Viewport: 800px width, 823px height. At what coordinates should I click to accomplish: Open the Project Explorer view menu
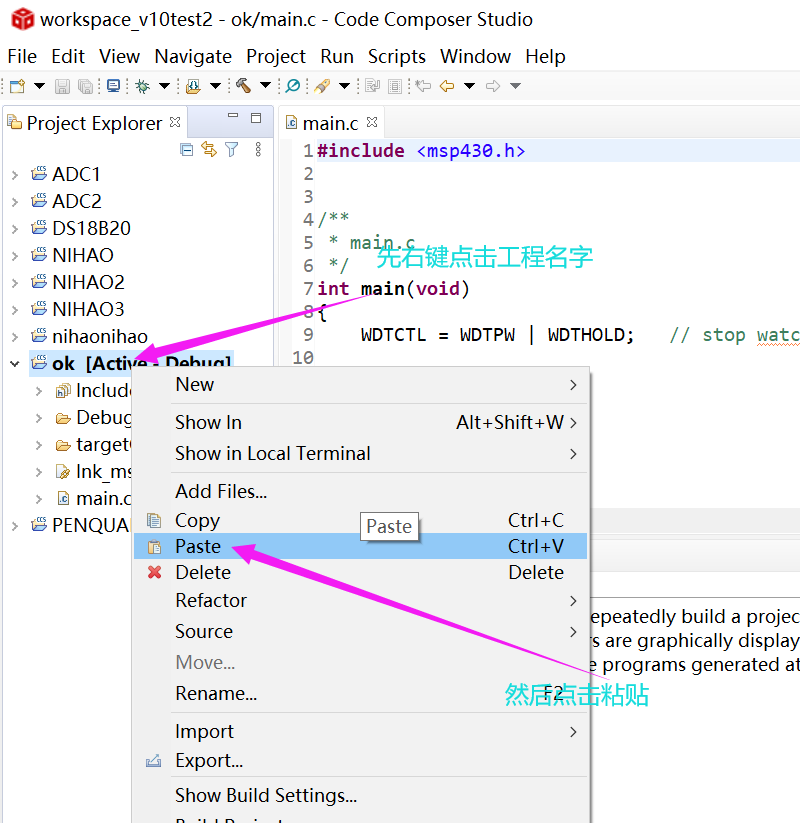click(258, 148)
